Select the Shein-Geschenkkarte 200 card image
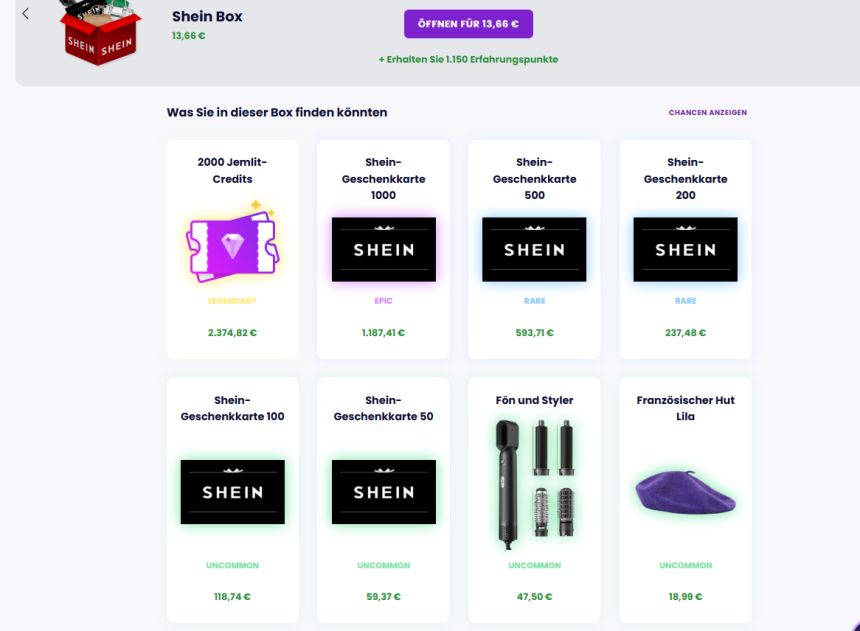Screen dimensions: 860x631 coord(685,249)
